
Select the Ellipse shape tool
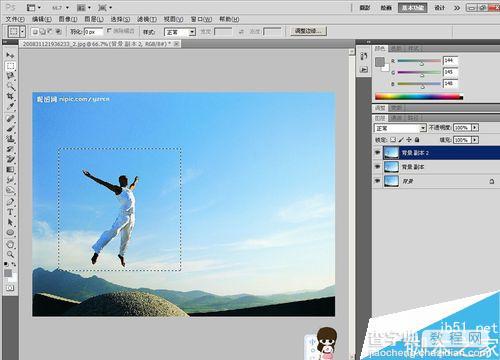[10, 233]
